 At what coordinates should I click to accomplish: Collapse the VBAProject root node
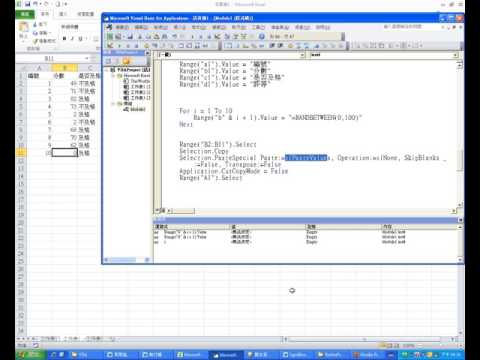pyautogui.click(x=107, y=70)
